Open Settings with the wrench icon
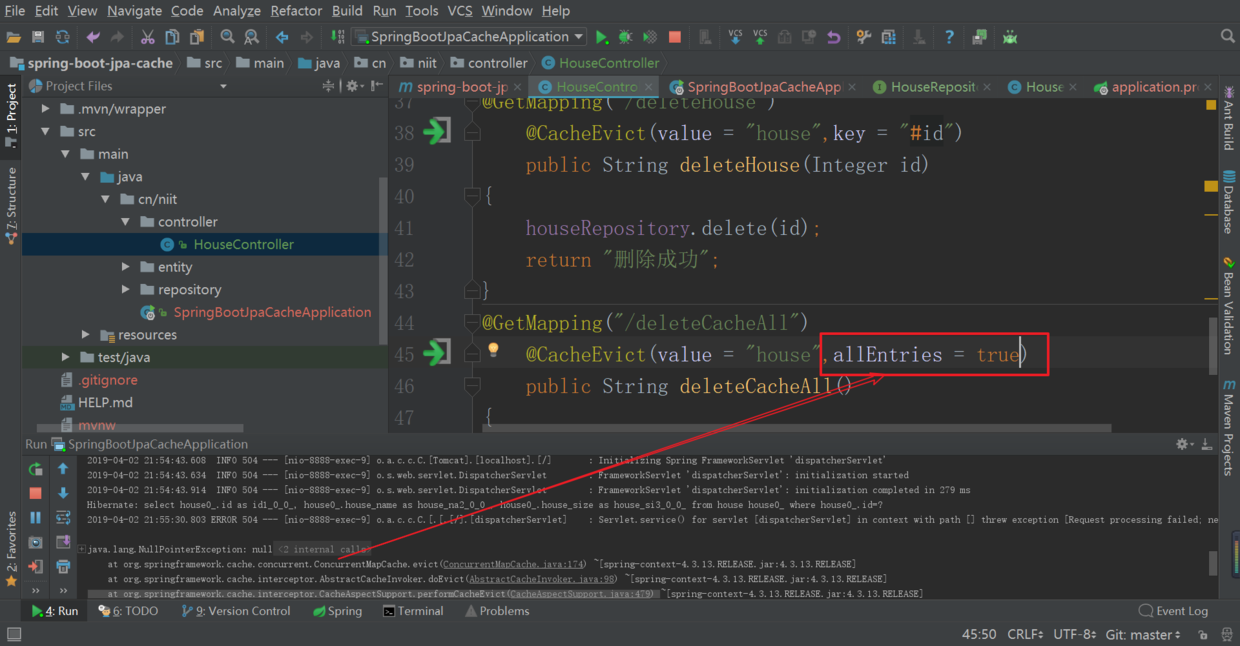 864,37
